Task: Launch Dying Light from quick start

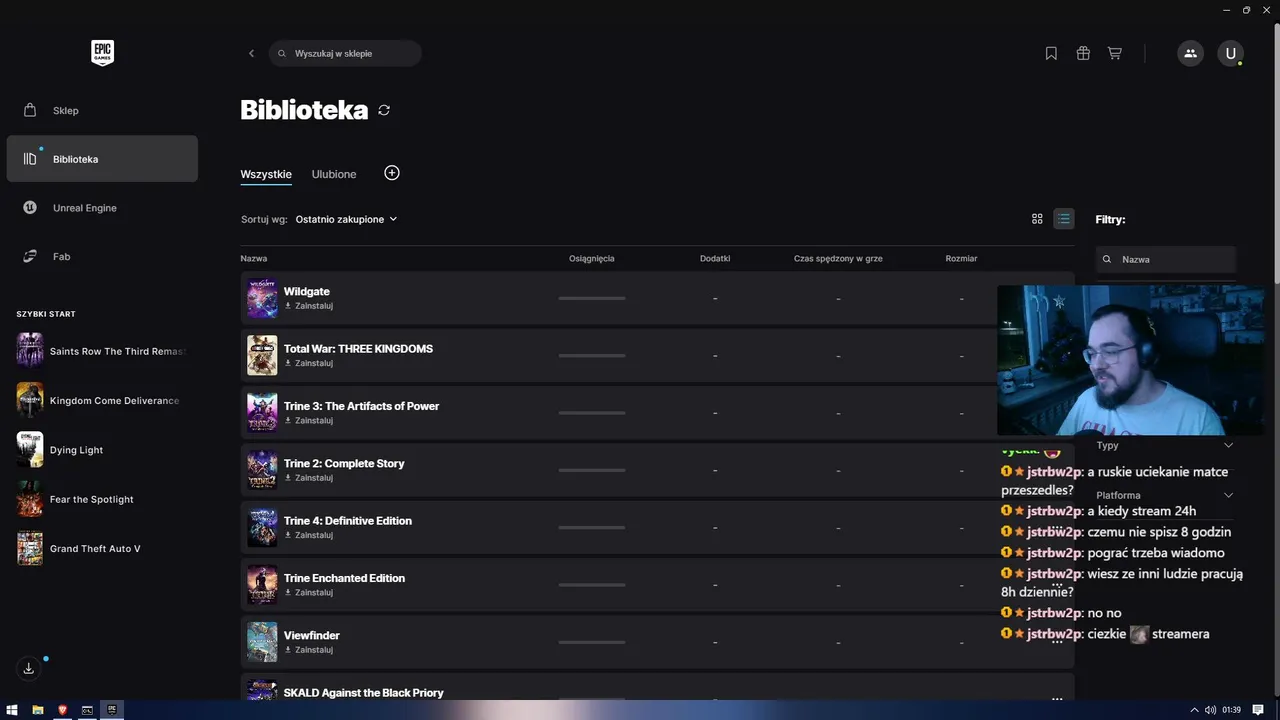Action: (76, 450)
